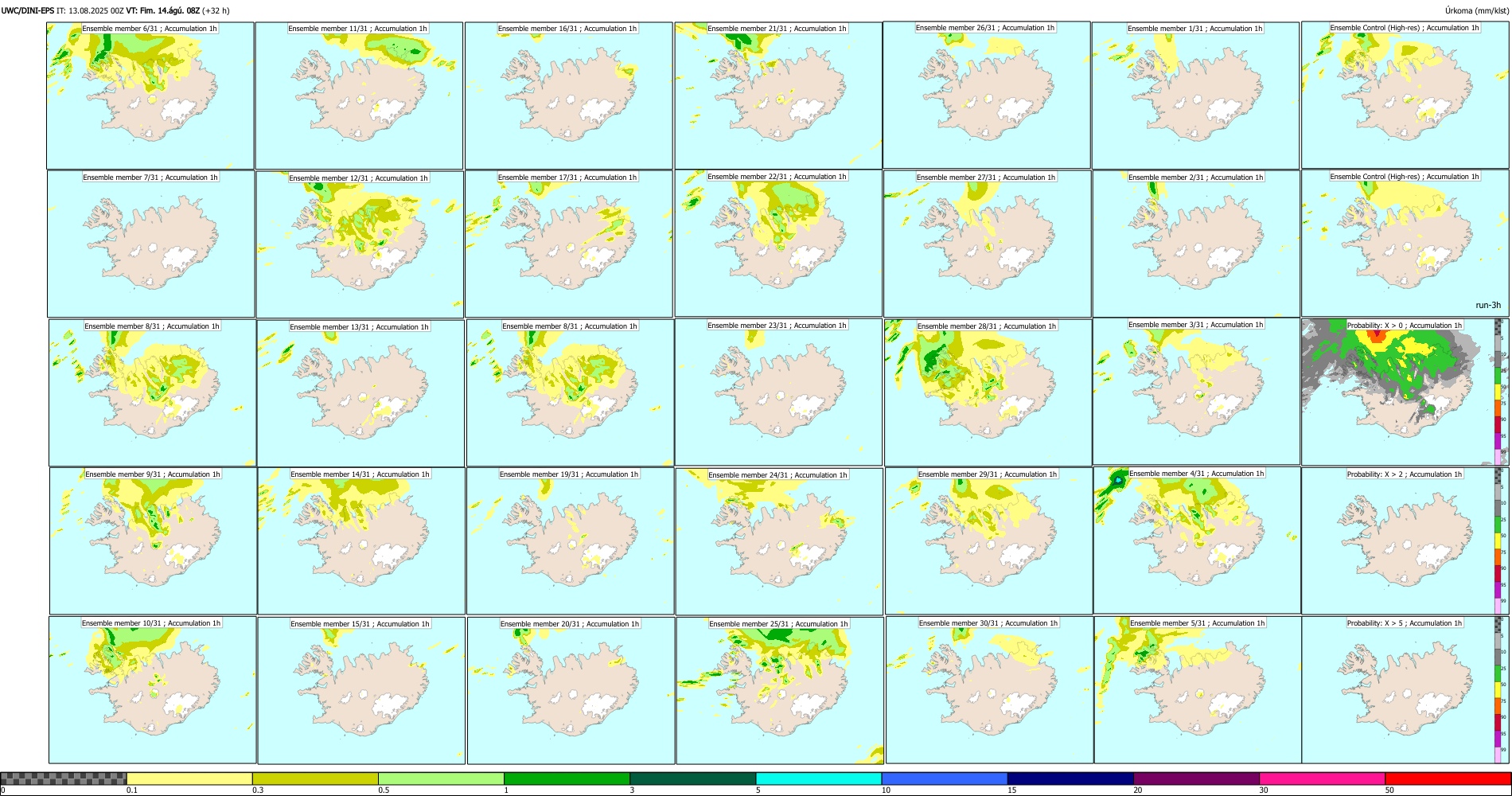Image resolution: width=1512 pixels, height=796 pixels.
Task: Click the 'Ensemble member 5/31 ; Accumulation 1h' label
Action: [1197, 623]
